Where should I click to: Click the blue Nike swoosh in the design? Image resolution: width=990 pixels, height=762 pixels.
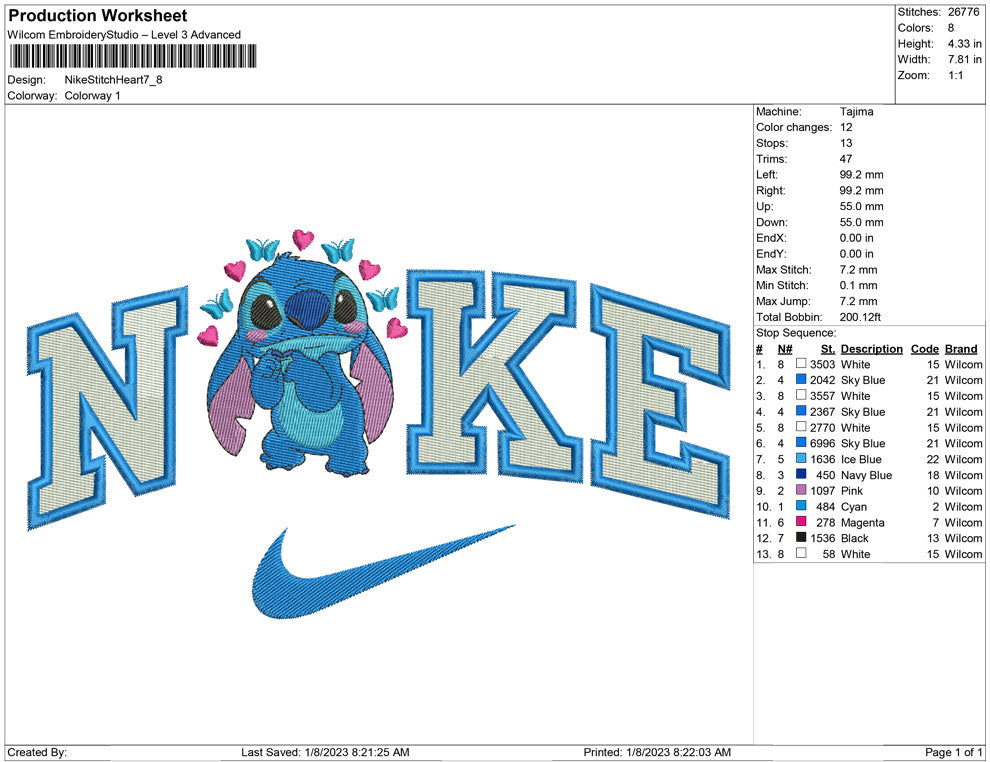pyautogui.click(x=383, y=571)
